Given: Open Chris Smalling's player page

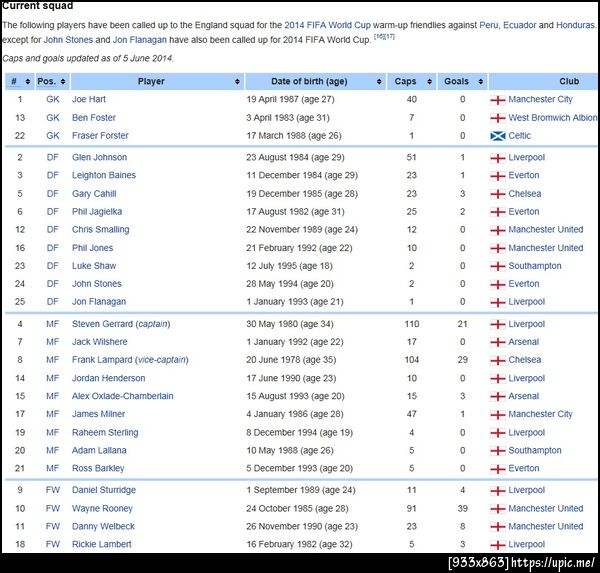Looking at the screenshot, I should (x=101, y=230).
